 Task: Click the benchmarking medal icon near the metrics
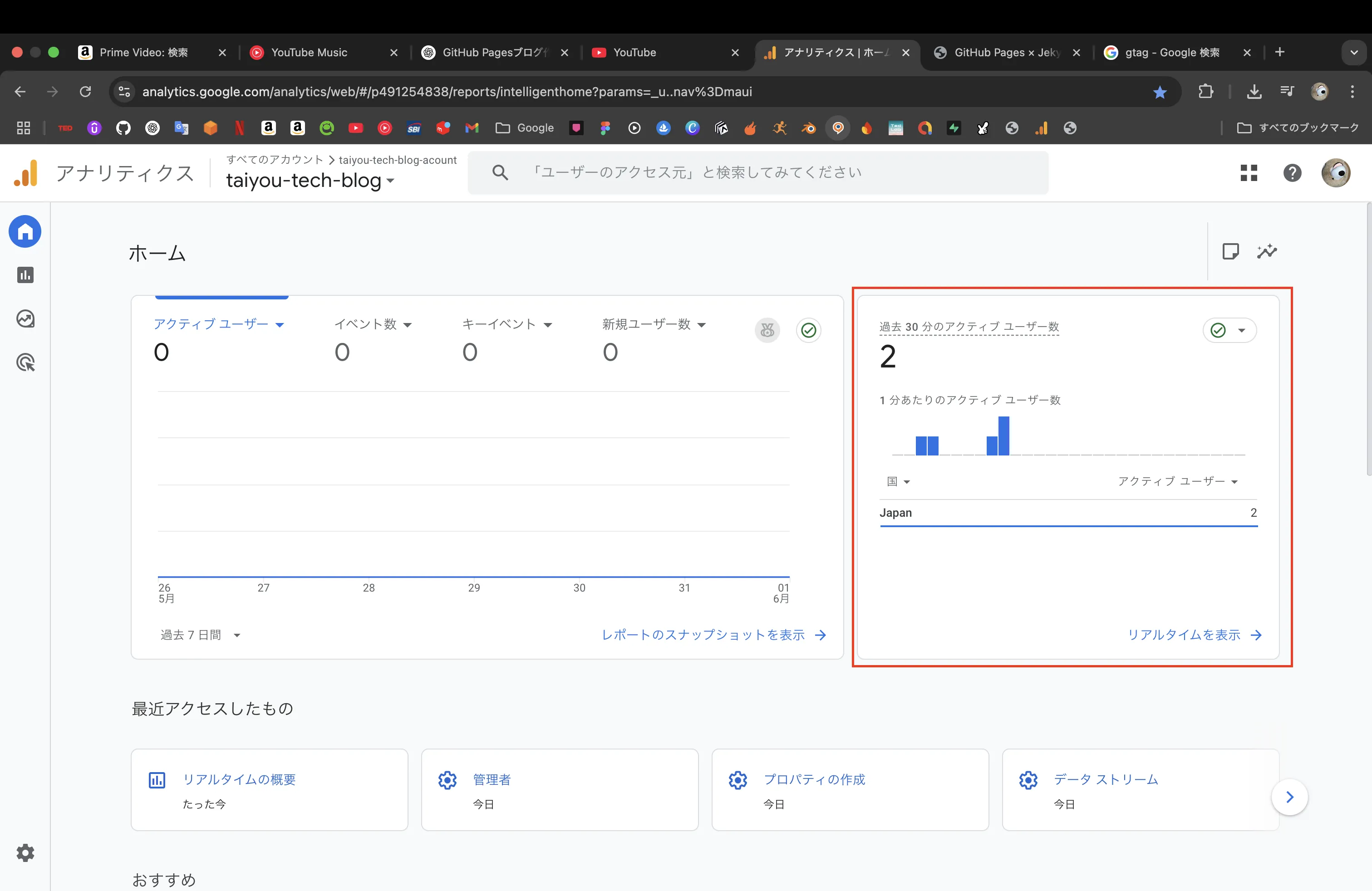point(767,330)
